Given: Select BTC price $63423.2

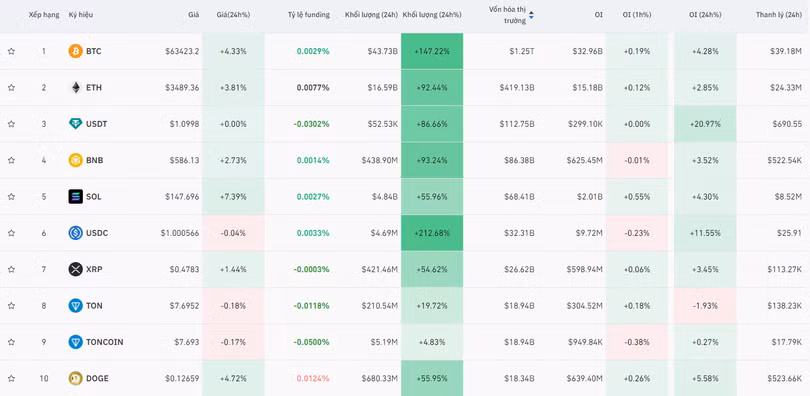Looking at the screenshot, I should (x=182, y=51).
